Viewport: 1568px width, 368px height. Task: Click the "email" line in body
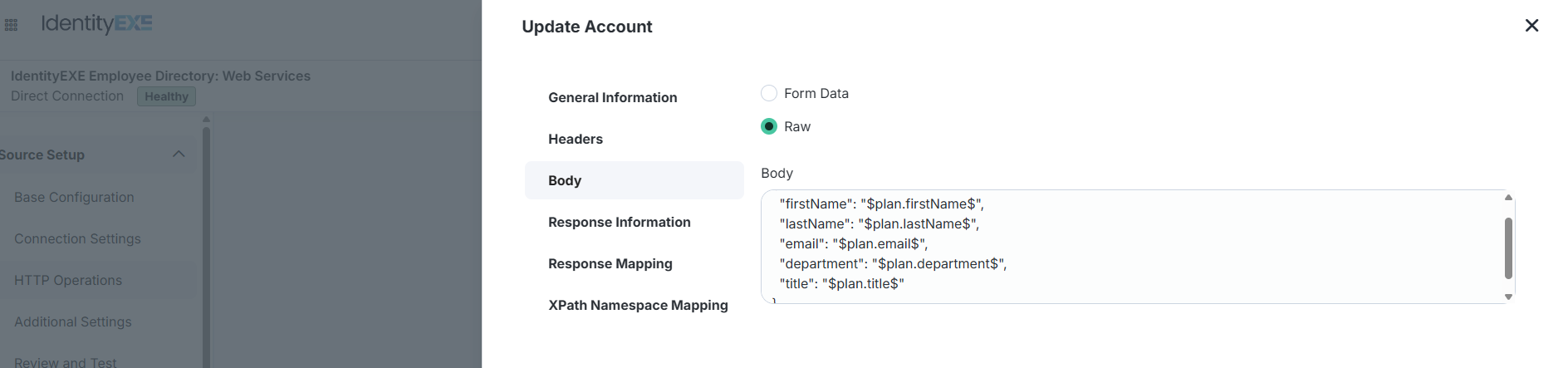click(854, 243)
